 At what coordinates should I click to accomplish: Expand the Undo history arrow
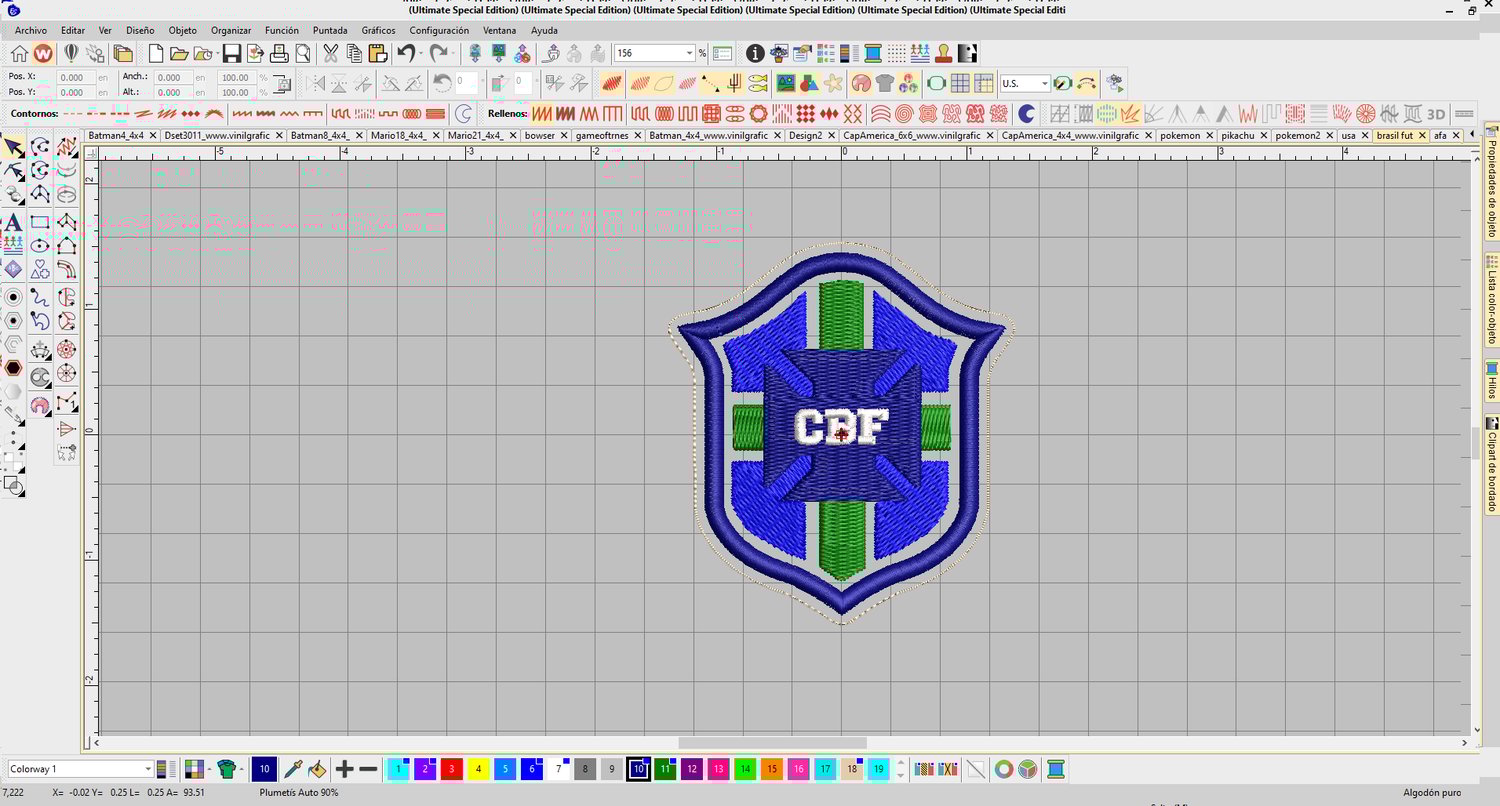tap(421, 53)
